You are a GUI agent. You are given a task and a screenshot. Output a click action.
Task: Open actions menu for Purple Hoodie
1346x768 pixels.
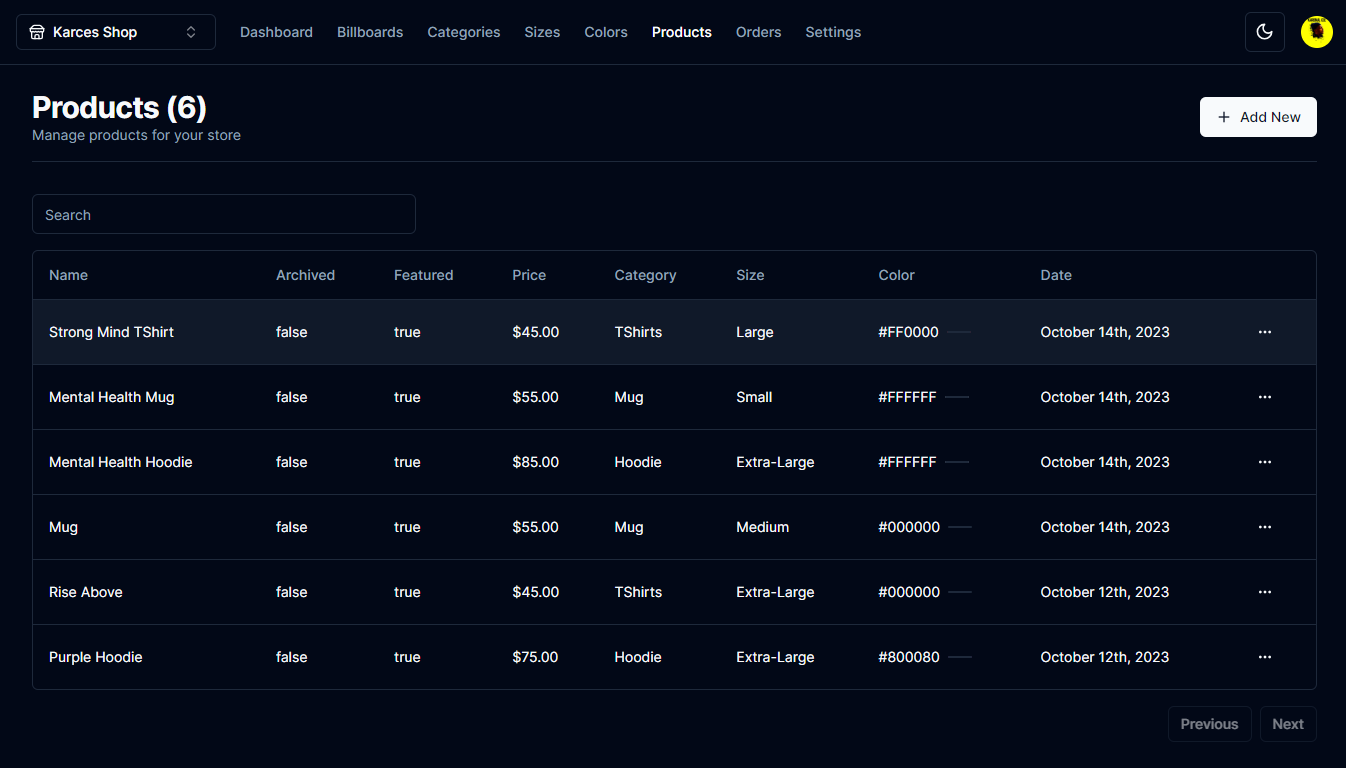[x=1264, y=656]
